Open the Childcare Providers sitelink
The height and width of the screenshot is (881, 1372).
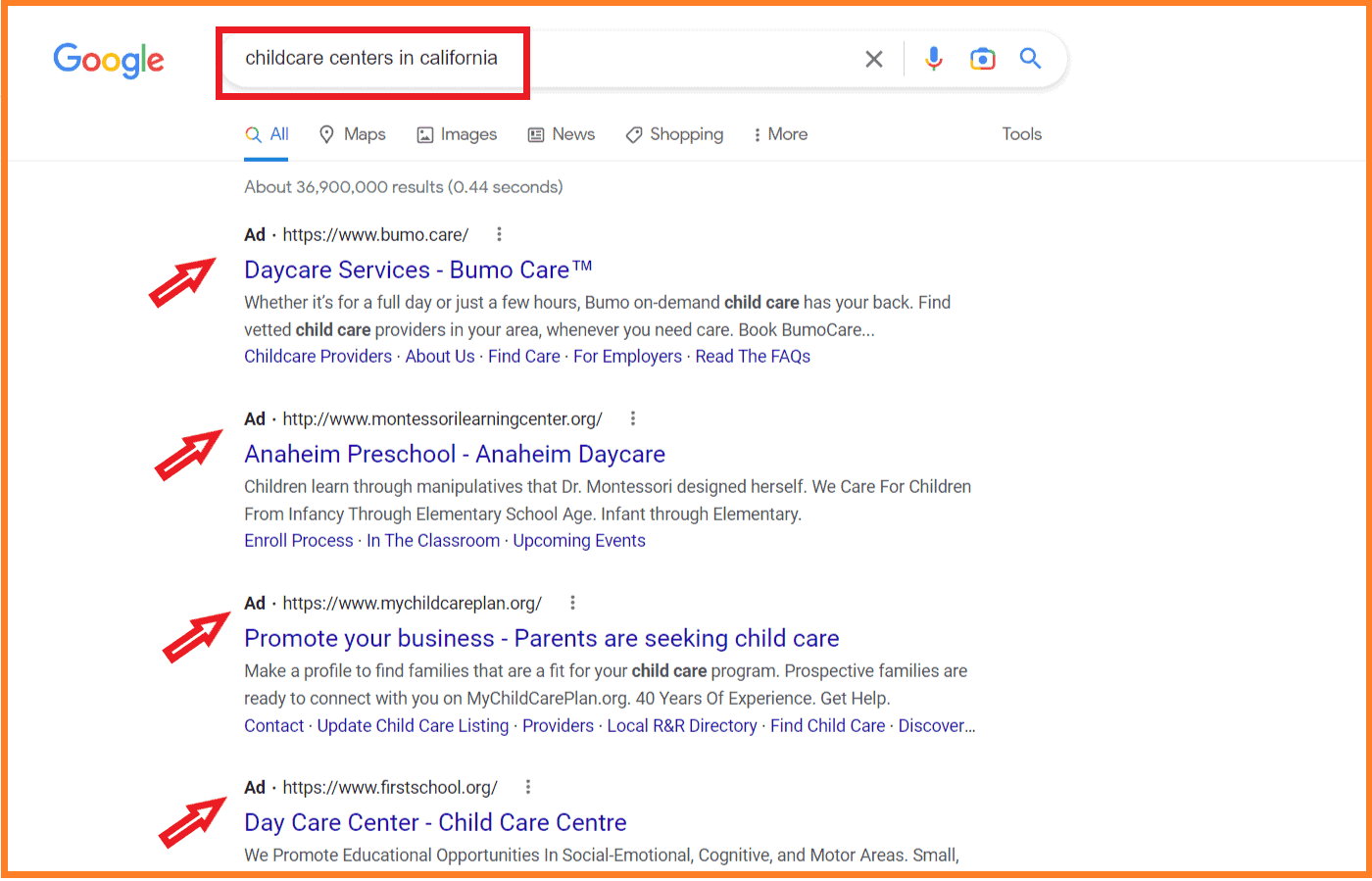point(318,357)
